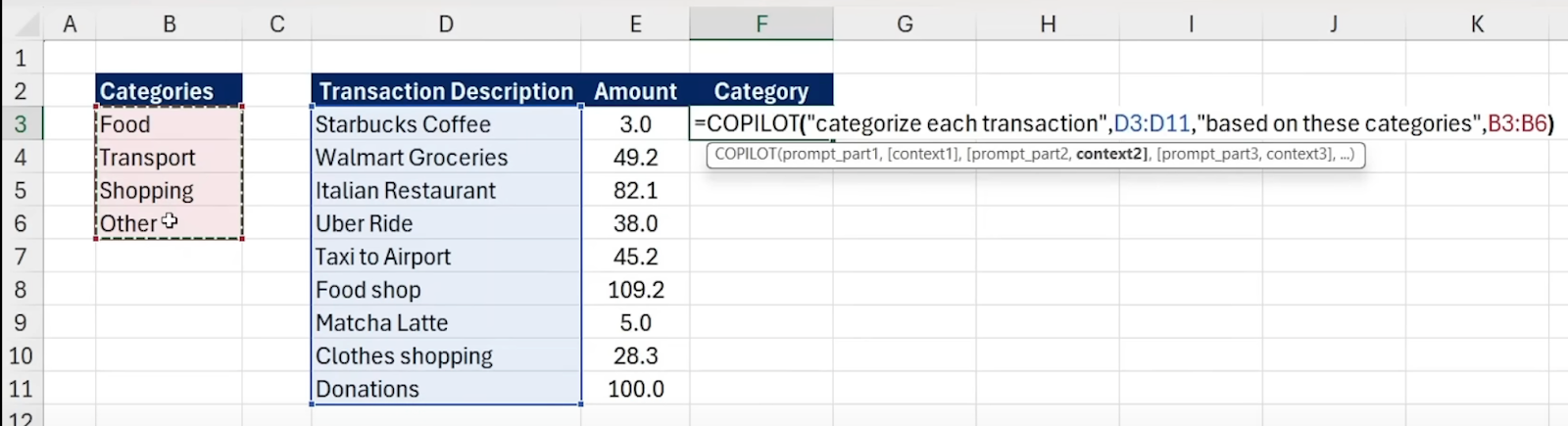This screenshot has height=426, width=1568.
Task: Click the "categorize each transaction" prompt text
Action: (x=956, y=123)
